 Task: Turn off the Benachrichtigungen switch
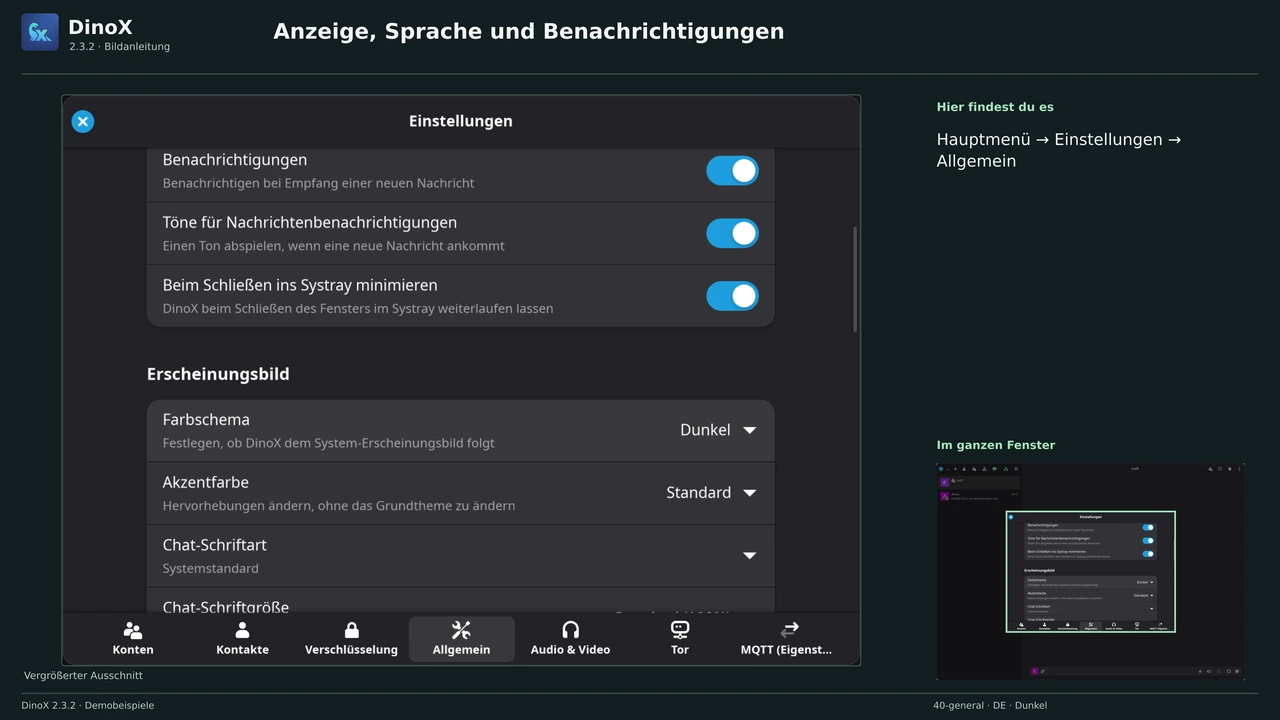732,171
